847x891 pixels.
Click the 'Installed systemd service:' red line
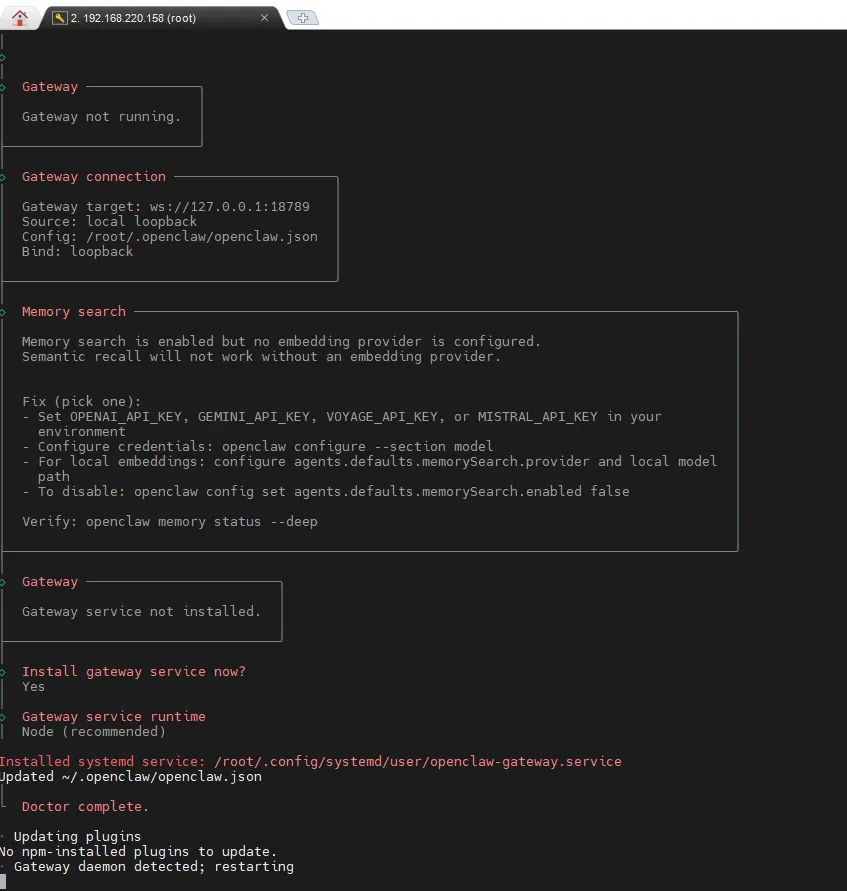[x=311, y=761]
